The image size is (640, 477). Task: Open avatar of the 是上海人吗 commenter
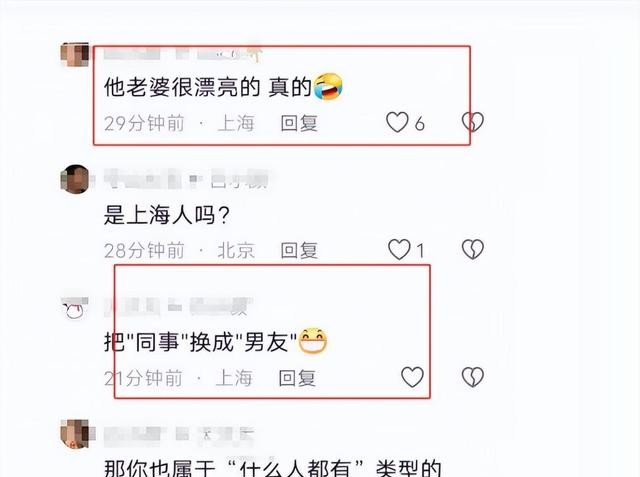(75, 179)
